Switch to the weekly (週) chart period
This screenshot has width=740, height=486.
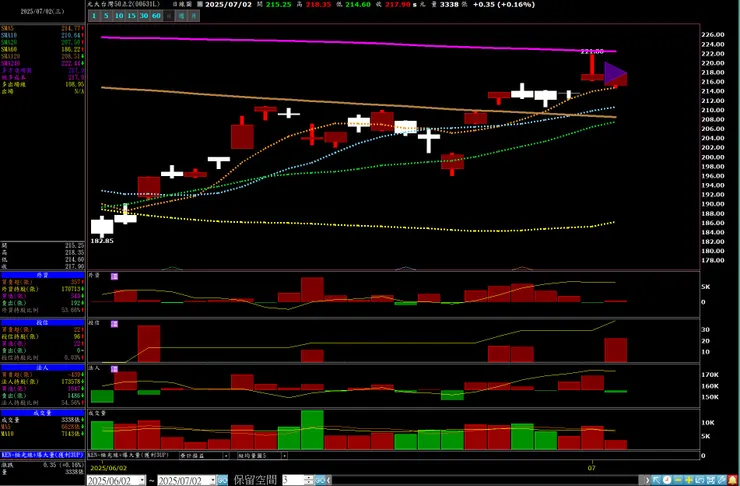(x=181, y=16)
